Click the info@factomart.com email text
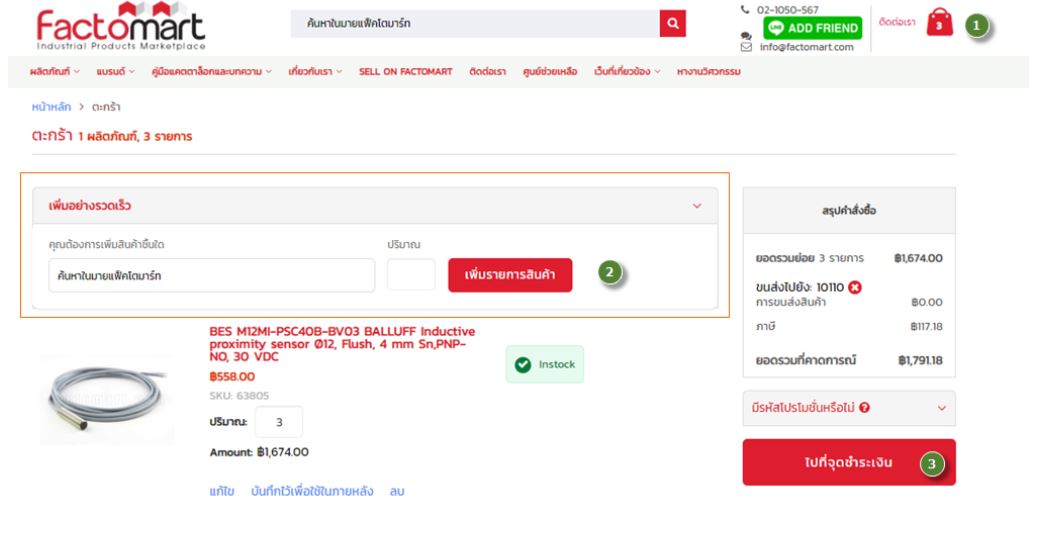The height and width of the screenshot is (549, 1046). coord(807,47)
